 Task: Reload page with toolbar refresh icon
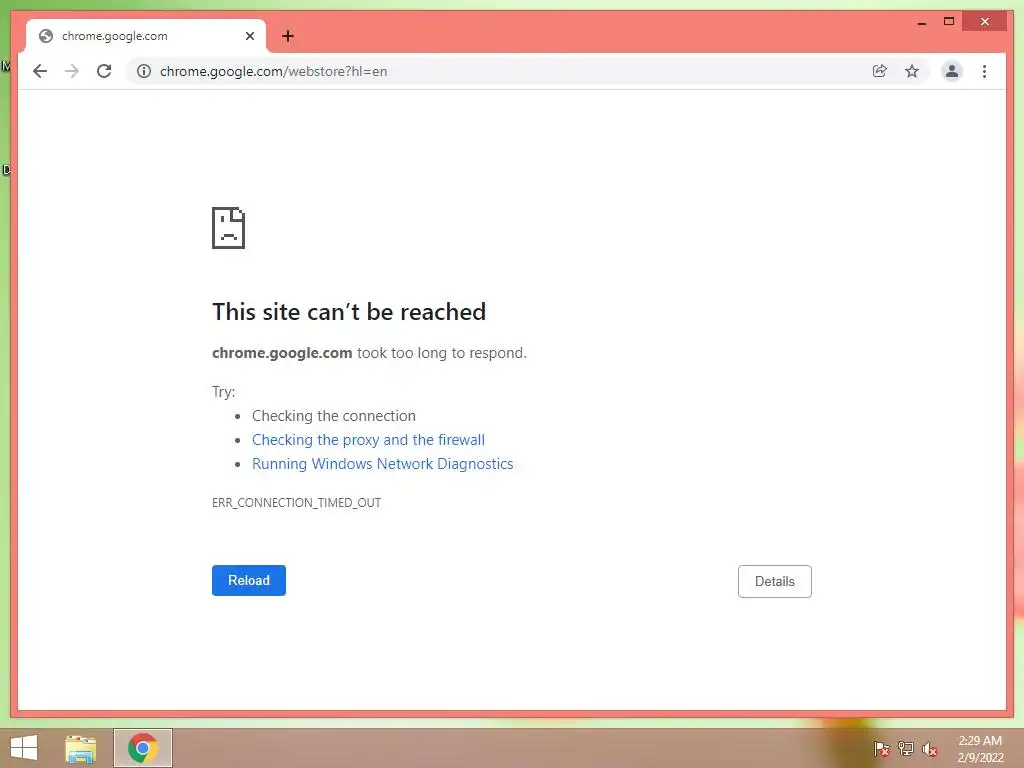[x=104, y=71]
